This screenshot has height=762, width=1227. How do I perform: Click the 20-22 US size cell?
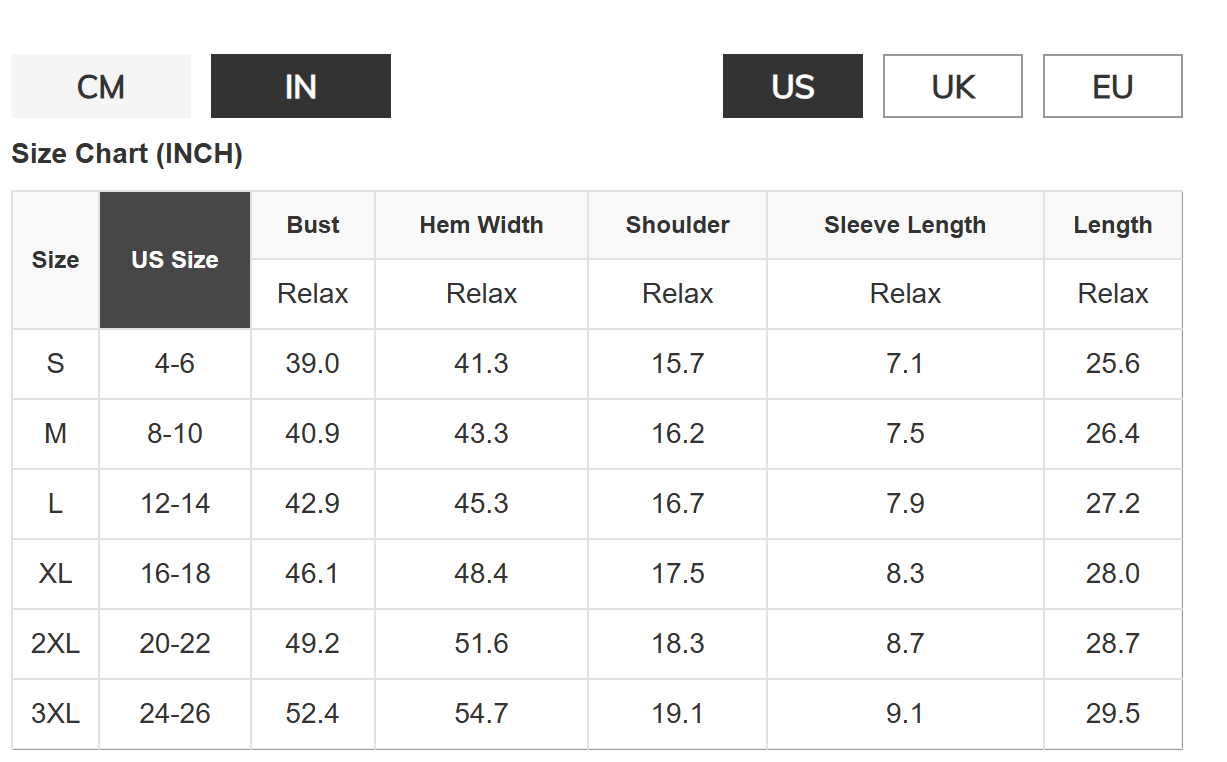(x=175, y=644)
